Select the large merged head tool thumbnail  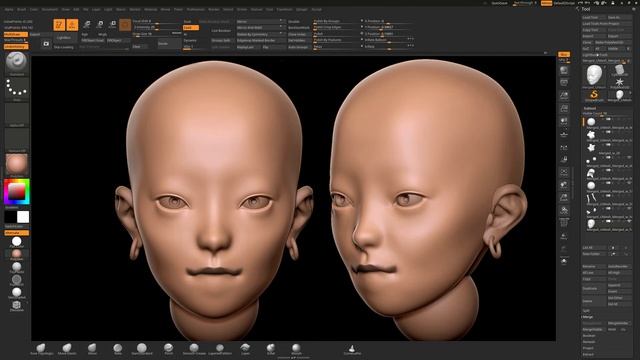[x=594, y=76]
